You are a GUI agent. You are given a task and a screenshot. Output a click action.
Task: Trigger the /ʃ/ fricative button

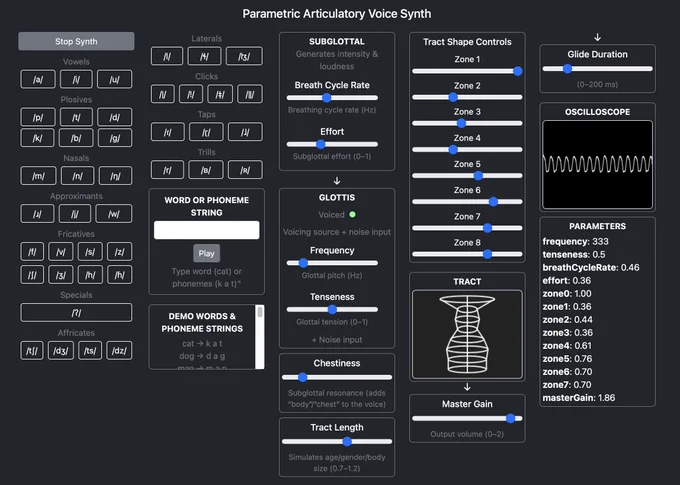click(32, 275)
